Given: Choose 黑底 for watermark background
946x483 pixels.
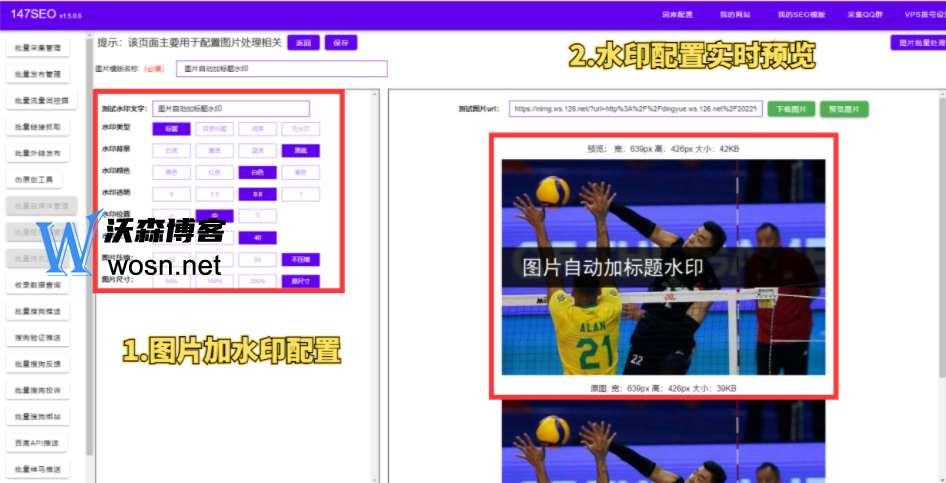Looking at the screenshot, I should coord(300,150).
